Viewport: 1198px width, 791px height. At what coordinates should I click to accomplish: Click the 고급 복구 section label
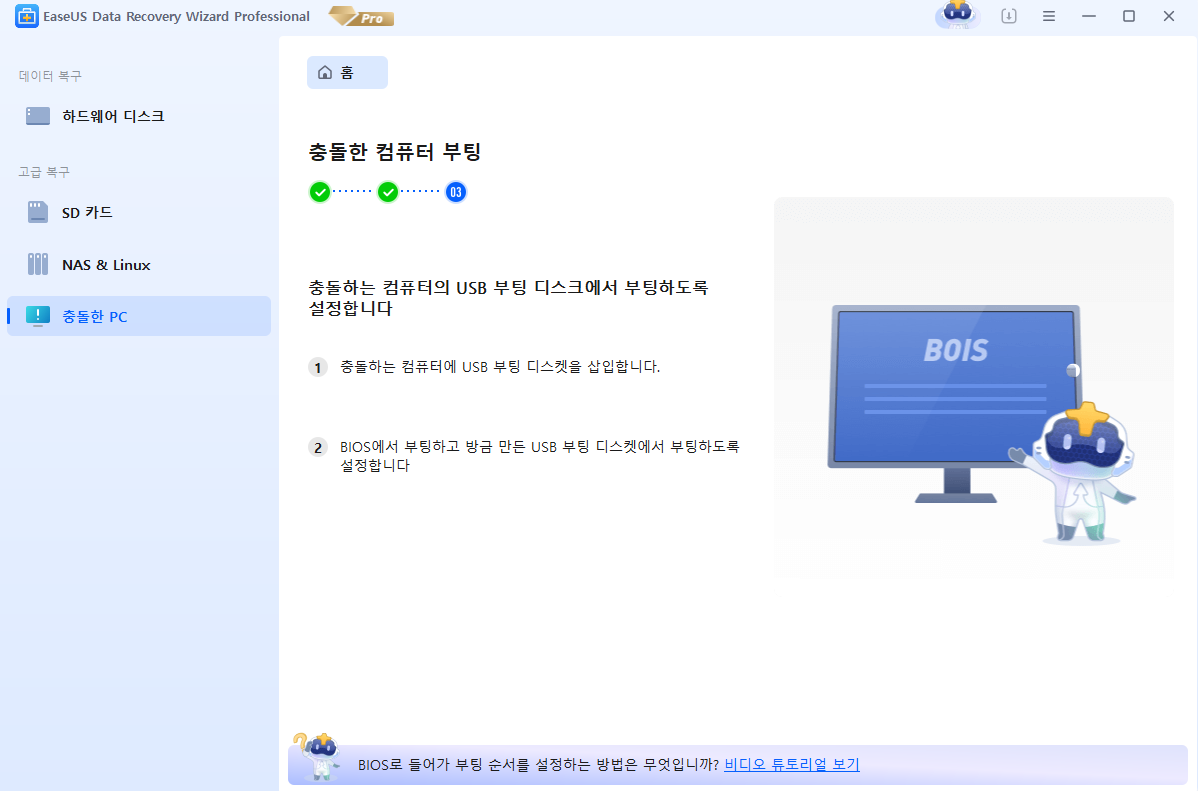[x=44, y=172]
